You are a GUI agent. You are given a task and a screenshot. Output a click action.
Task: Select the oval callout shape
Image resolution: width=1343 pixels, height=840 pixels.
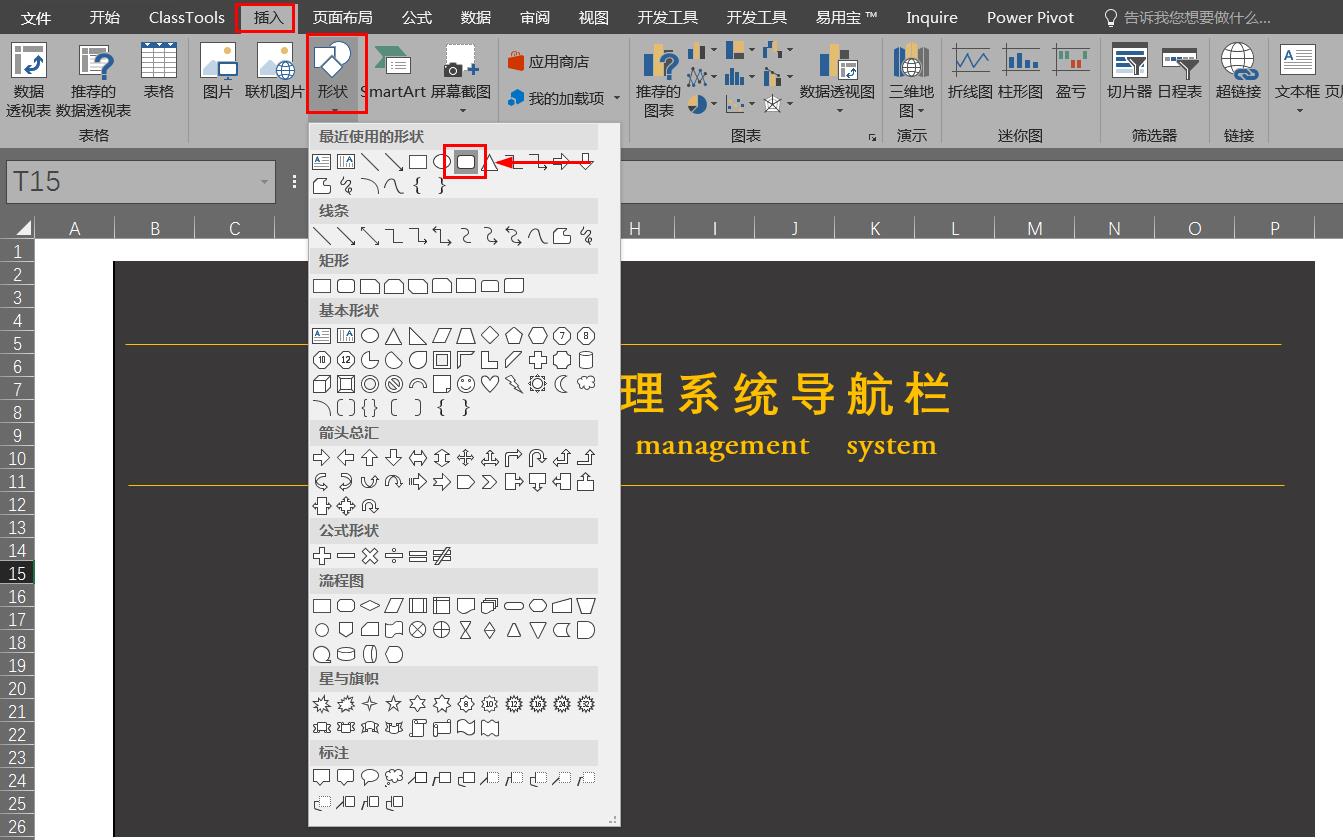coord(370,777)
